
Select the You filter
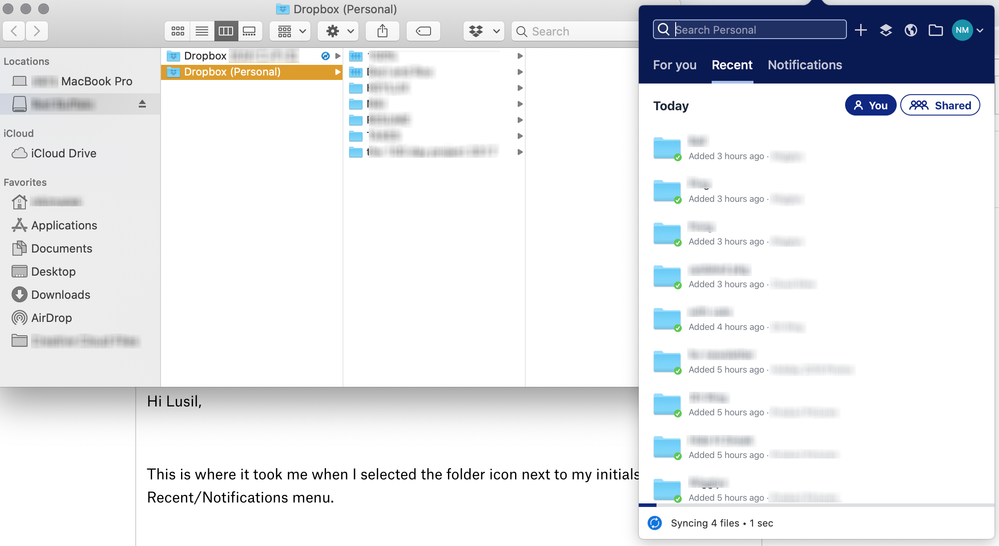[870, 105]
